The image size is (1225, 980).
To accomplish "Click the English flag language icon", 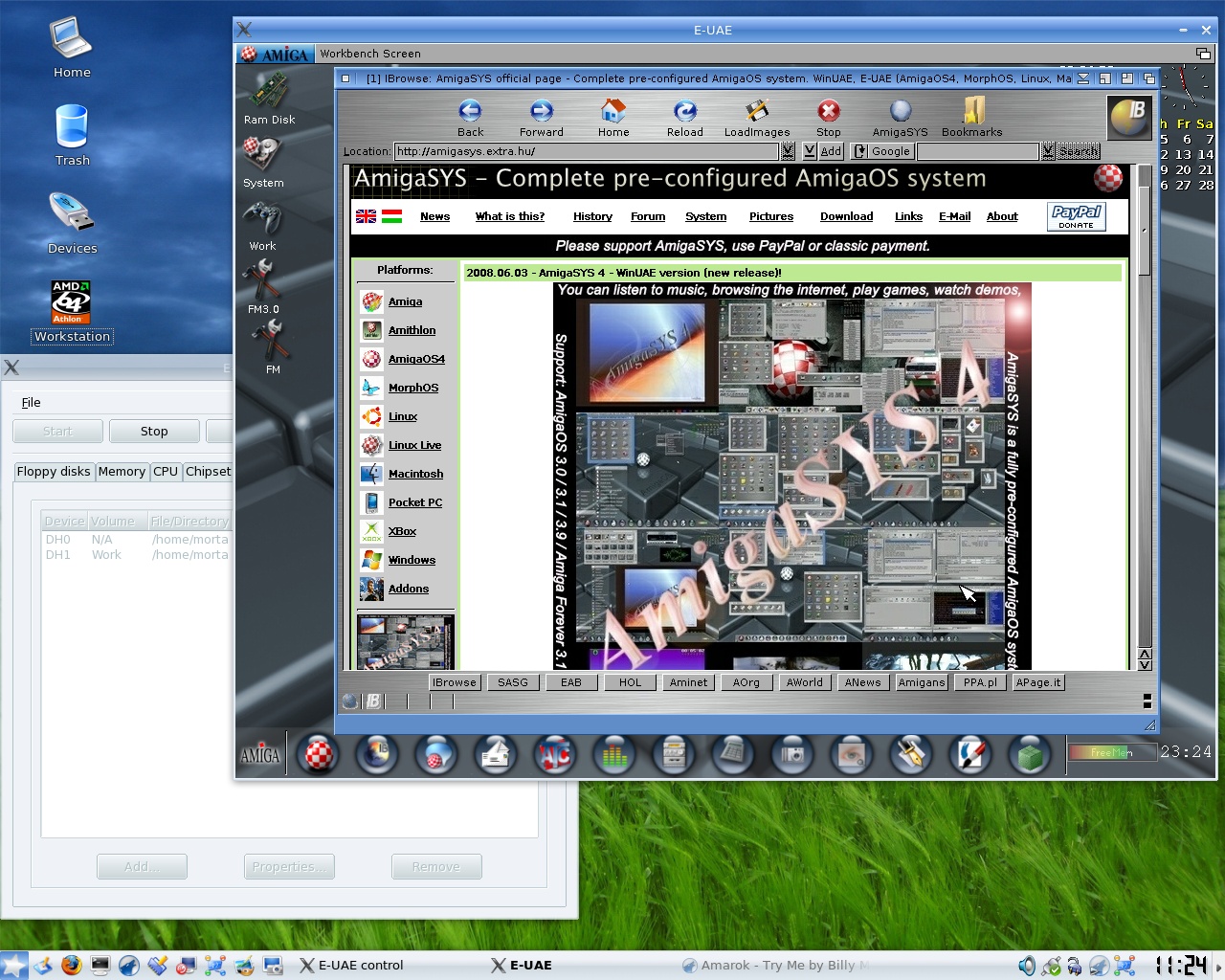I will (x=366, y=216).
